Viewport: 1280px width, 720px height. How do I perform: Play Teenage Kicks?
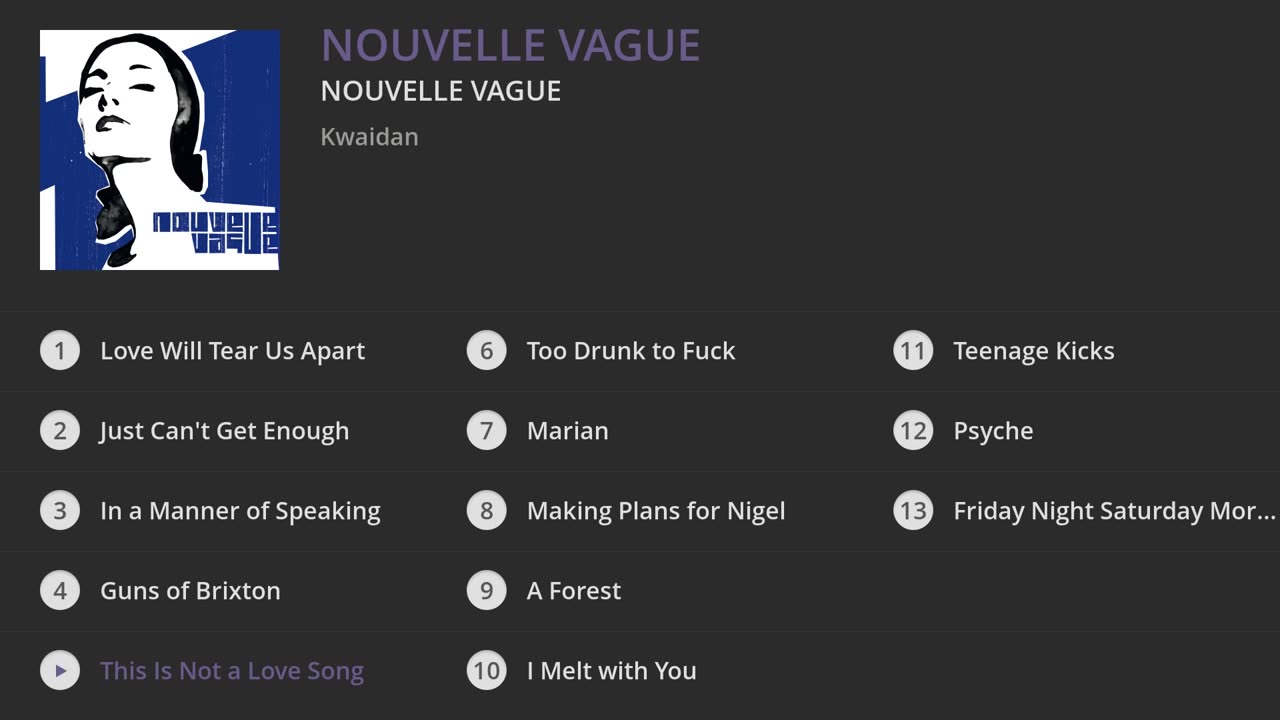pyautogui.click(x=1033, y=351)
